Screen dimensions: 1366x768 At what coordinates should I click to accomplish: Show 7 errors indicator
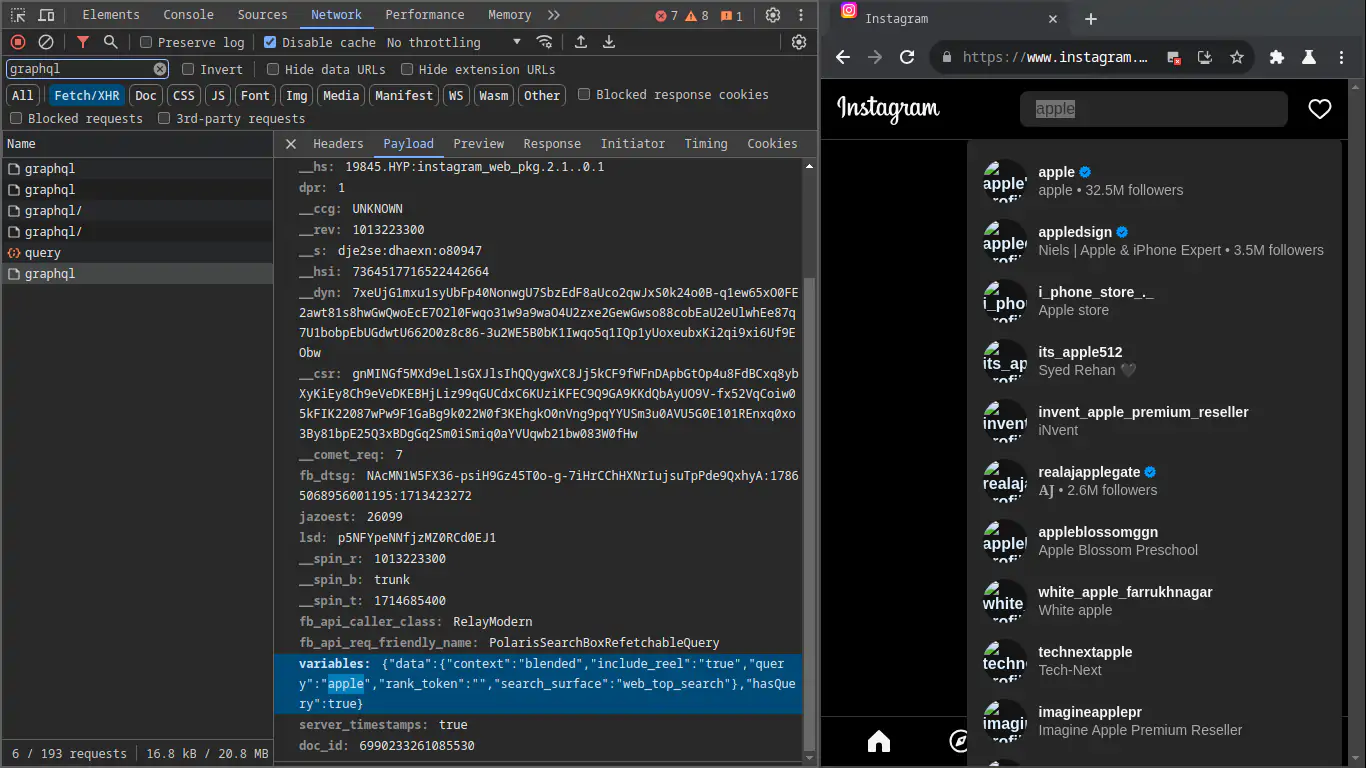(x=666, y=16)
